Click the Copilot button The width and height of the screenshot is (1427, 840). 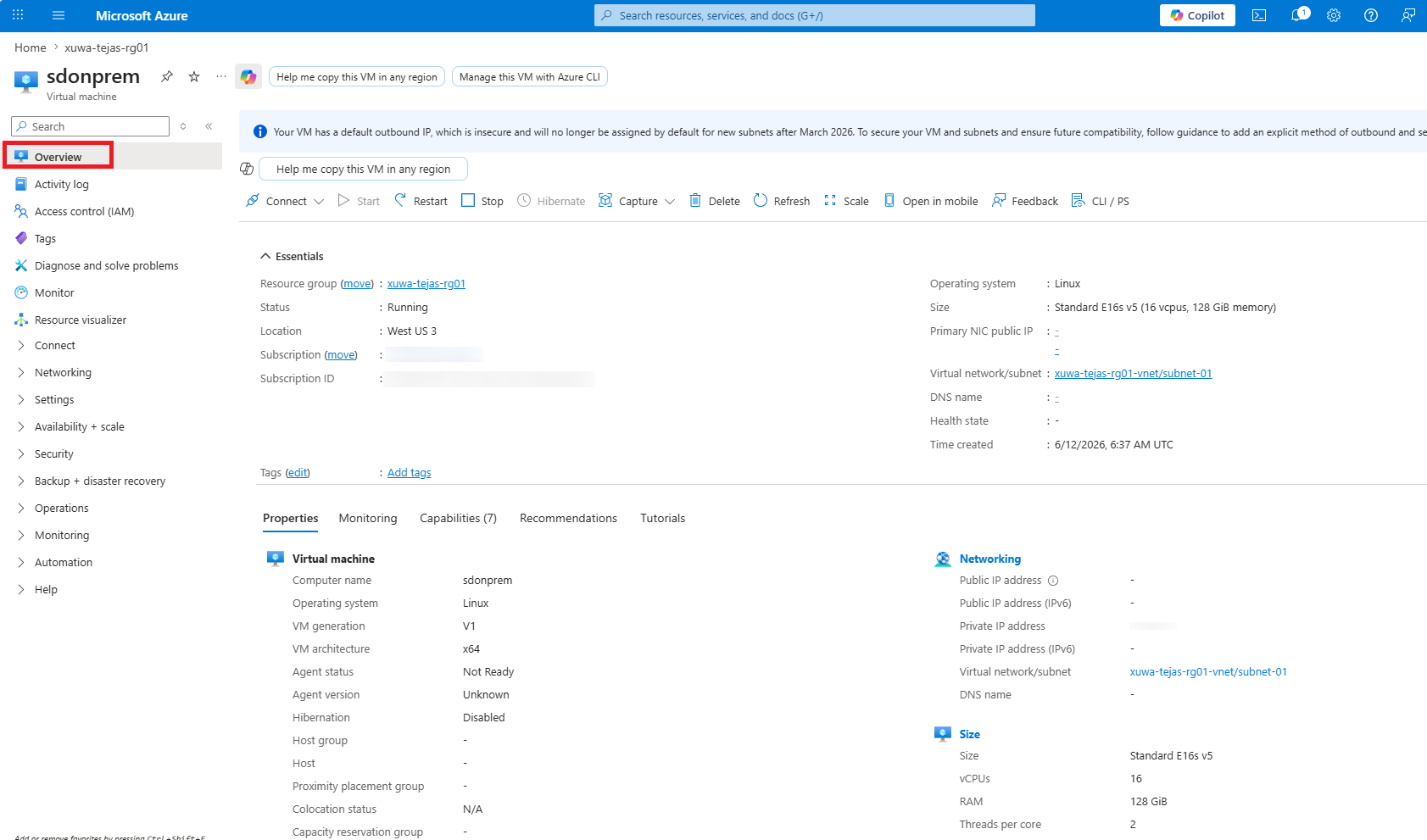click(1198, 15)
